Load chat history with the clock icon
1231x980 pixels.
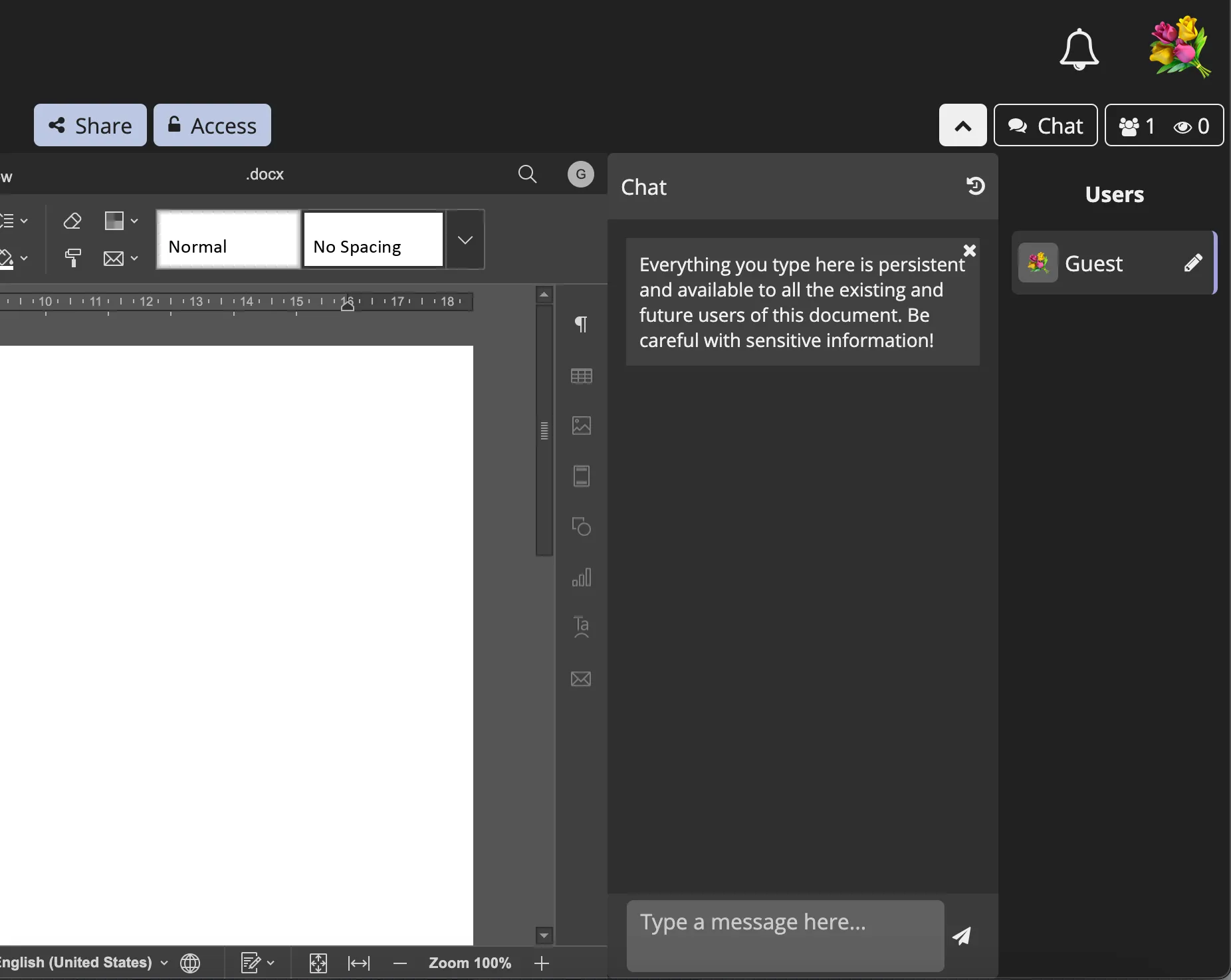[x=975, y=186]
